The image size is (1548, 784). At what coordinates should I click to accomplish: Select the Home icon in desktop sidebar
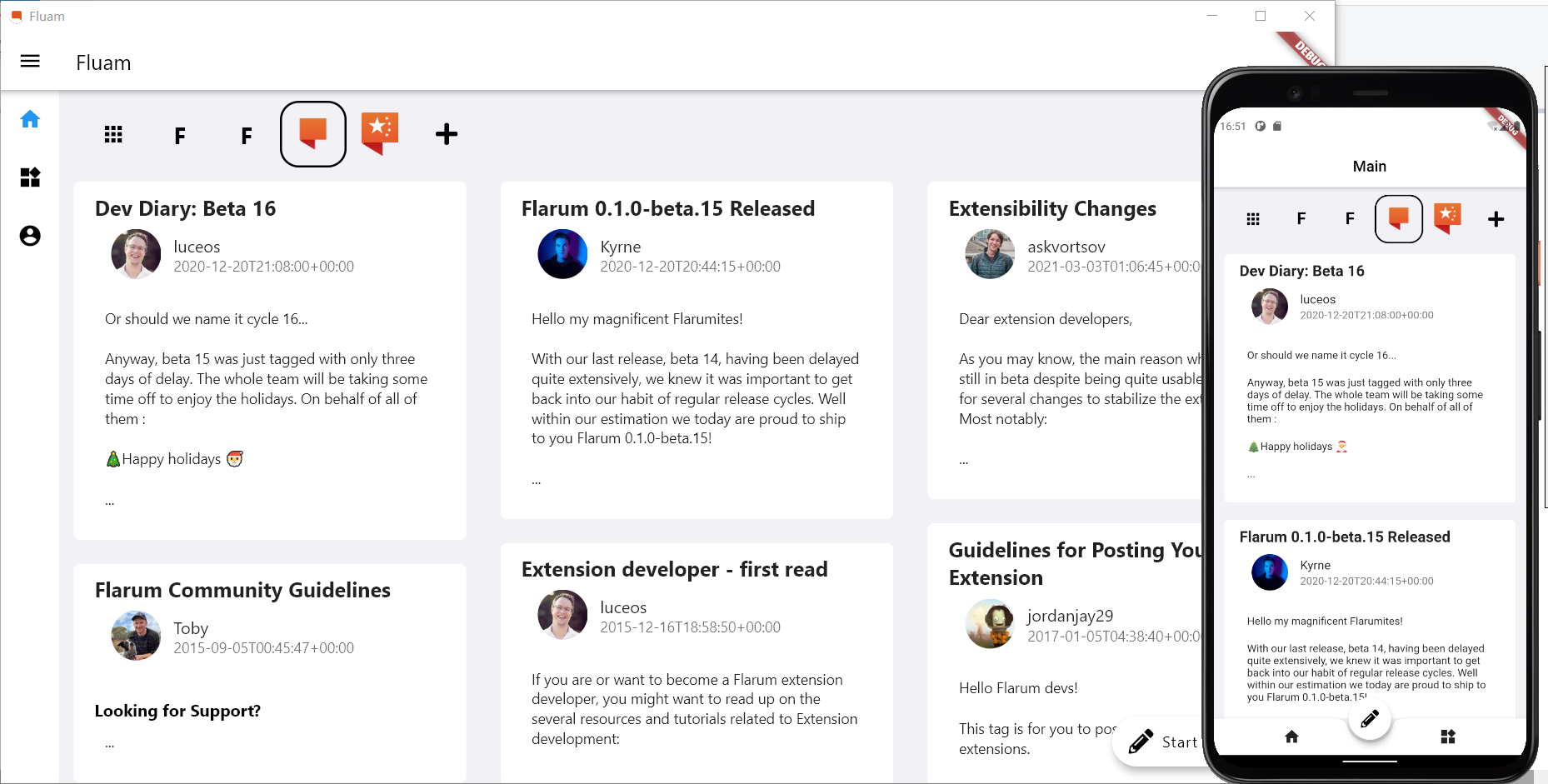tap(30, 119)
